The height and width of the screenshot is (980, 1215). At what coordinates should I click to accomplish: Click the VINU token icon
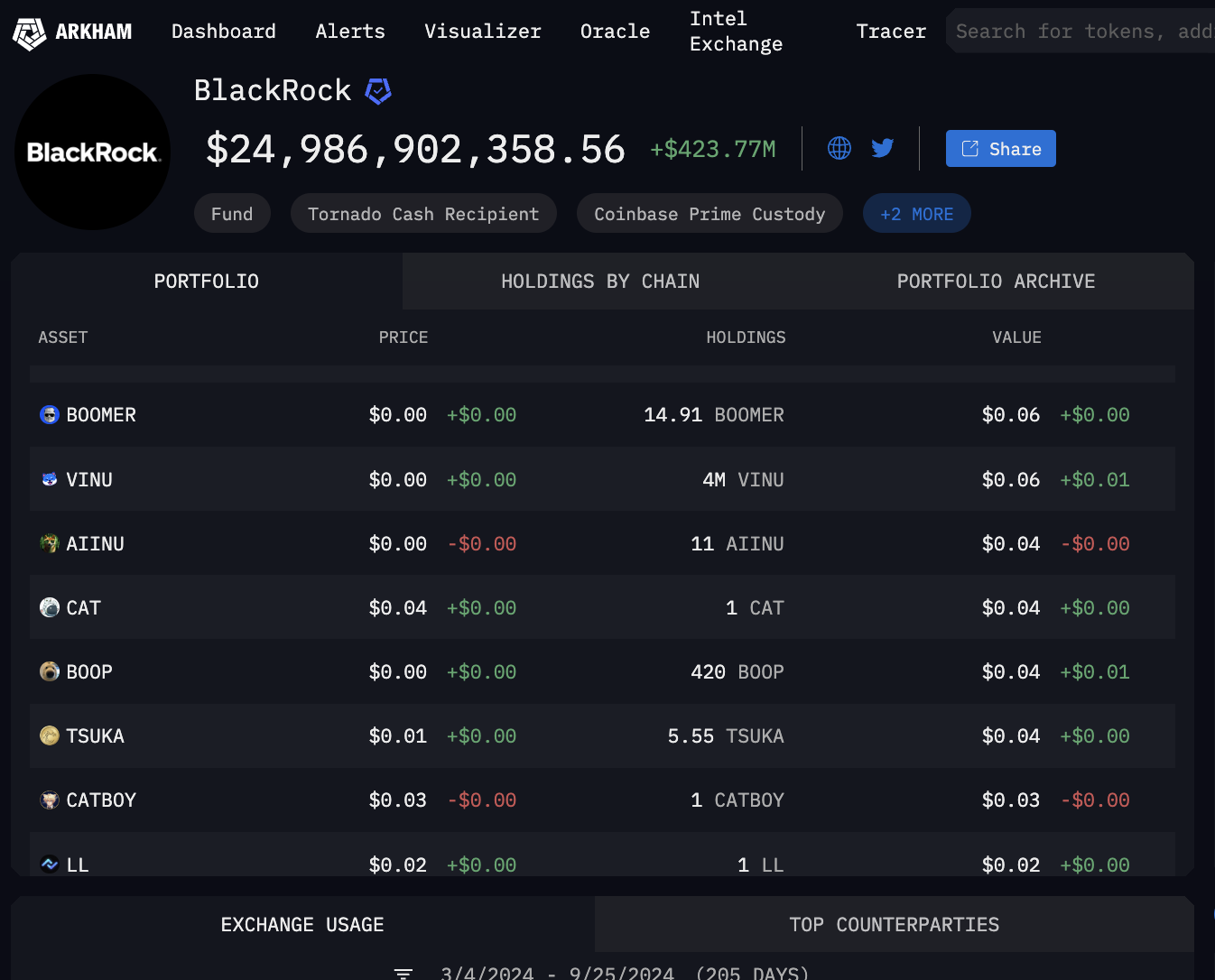[x=50, y=479]
